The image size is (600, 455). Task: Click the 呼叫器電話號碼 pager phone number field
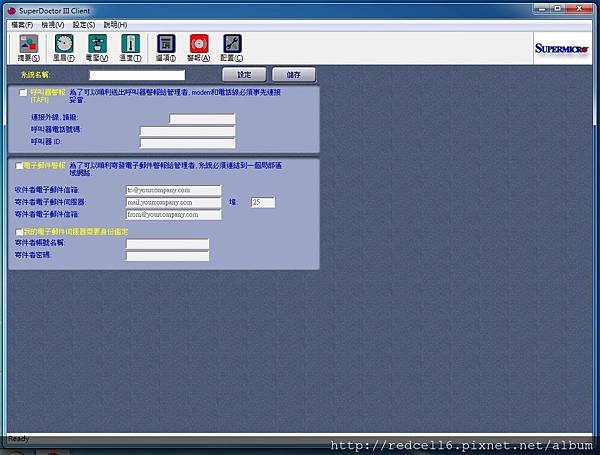click(188, 131)
